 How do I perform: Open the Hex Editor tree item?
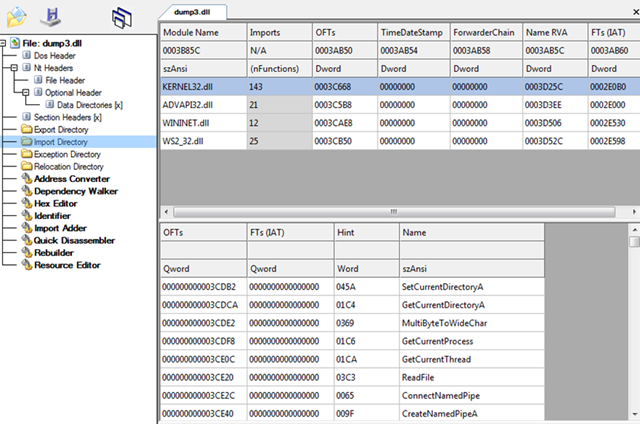click(56, 203)
